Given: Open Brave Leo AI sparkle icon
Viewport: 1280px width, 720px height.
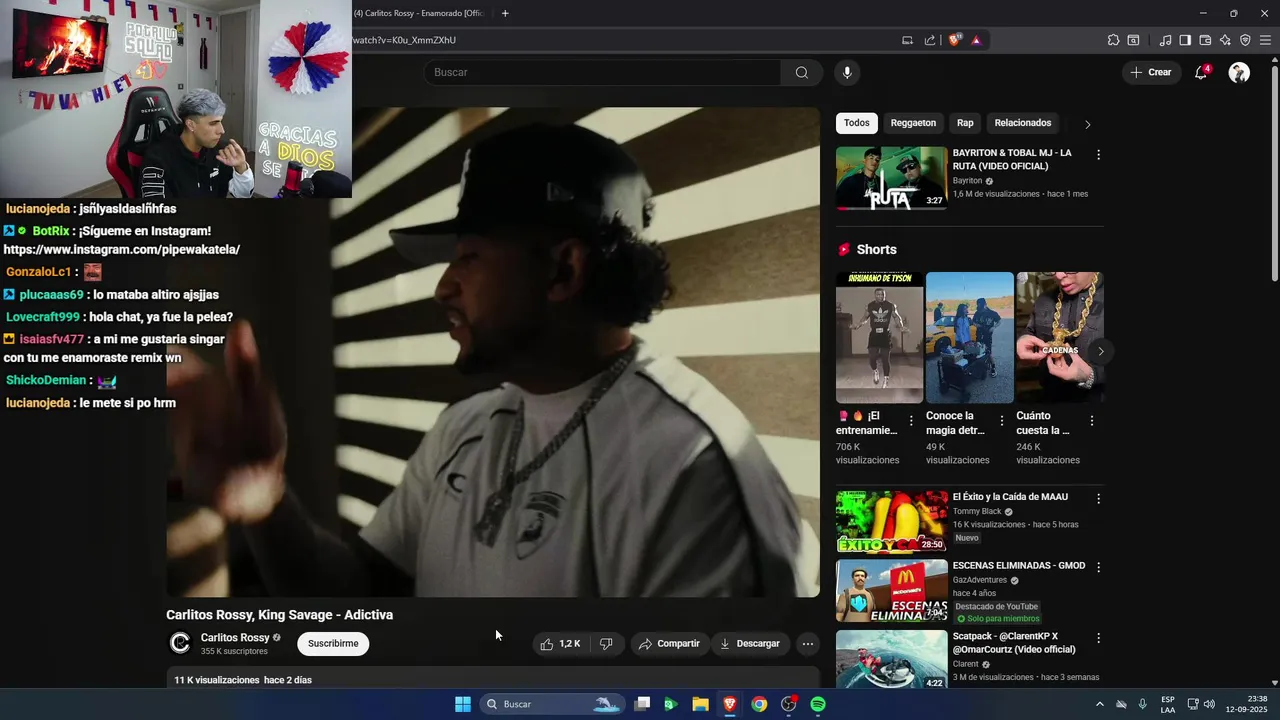Looking at the screenshot, I should coord(1225,40).
